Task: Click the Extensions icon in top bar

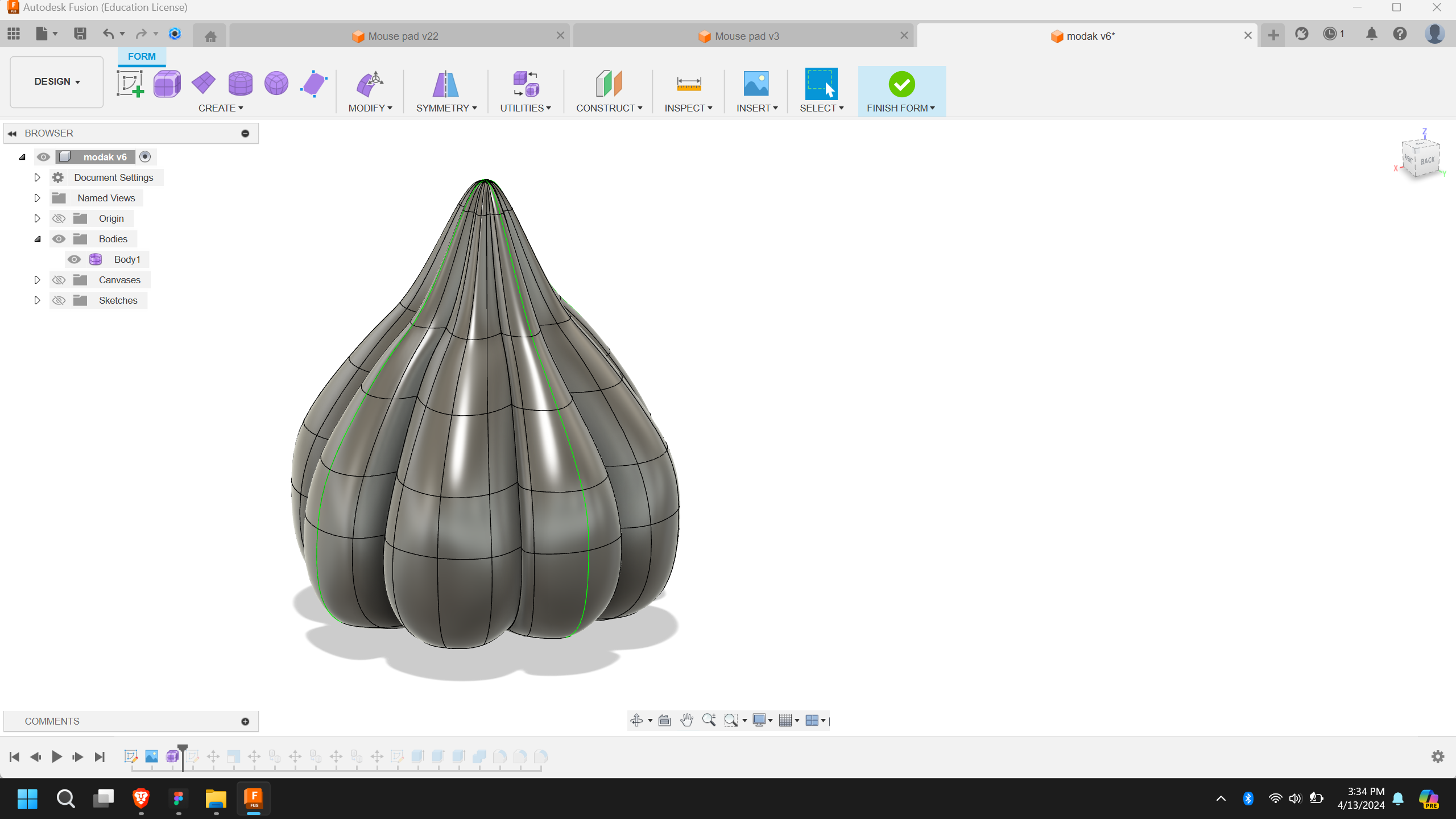Action: tap(1301, 34)
